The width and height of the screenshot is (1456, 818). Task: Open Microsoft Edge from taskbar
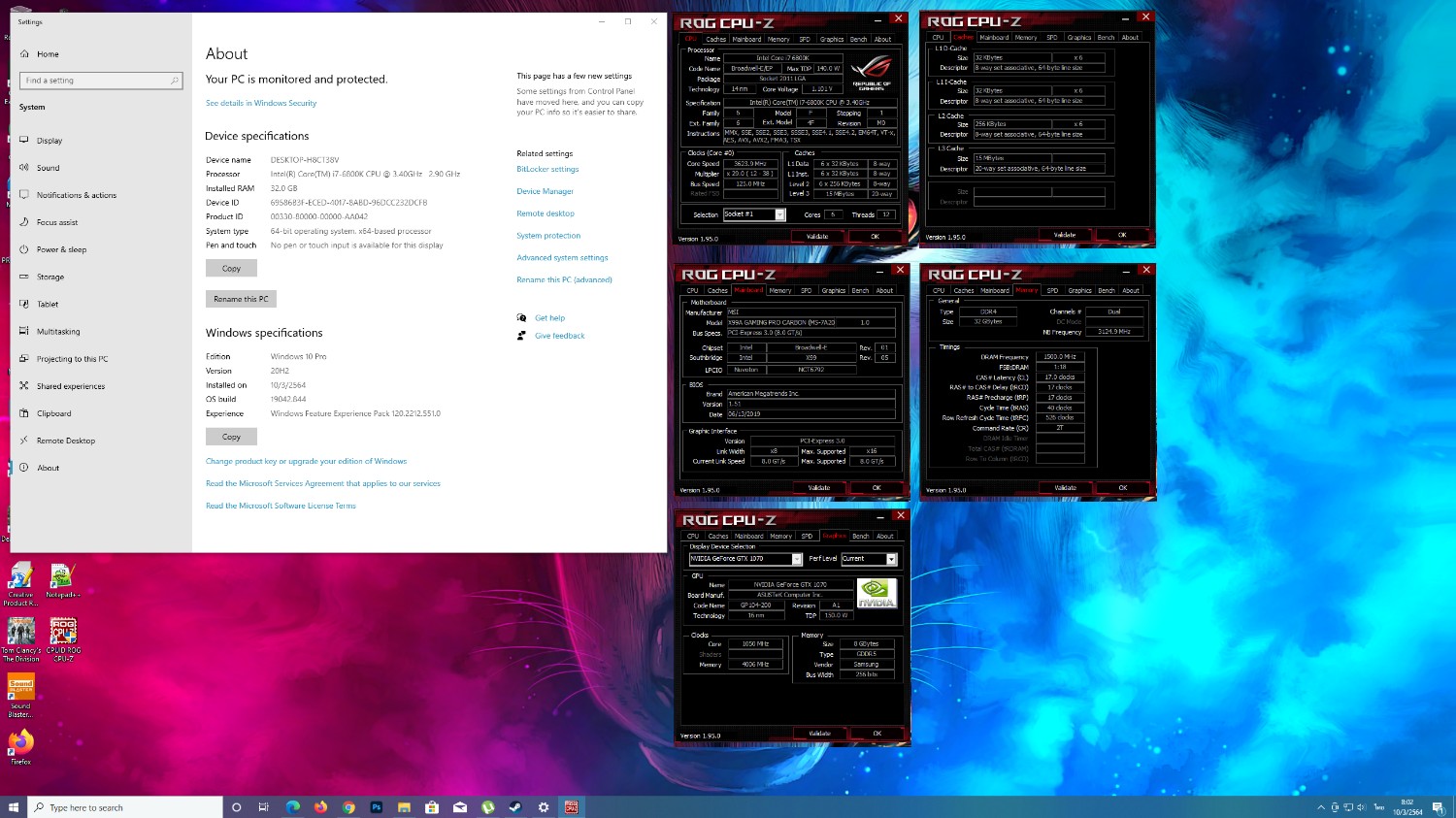coord(292,807)
